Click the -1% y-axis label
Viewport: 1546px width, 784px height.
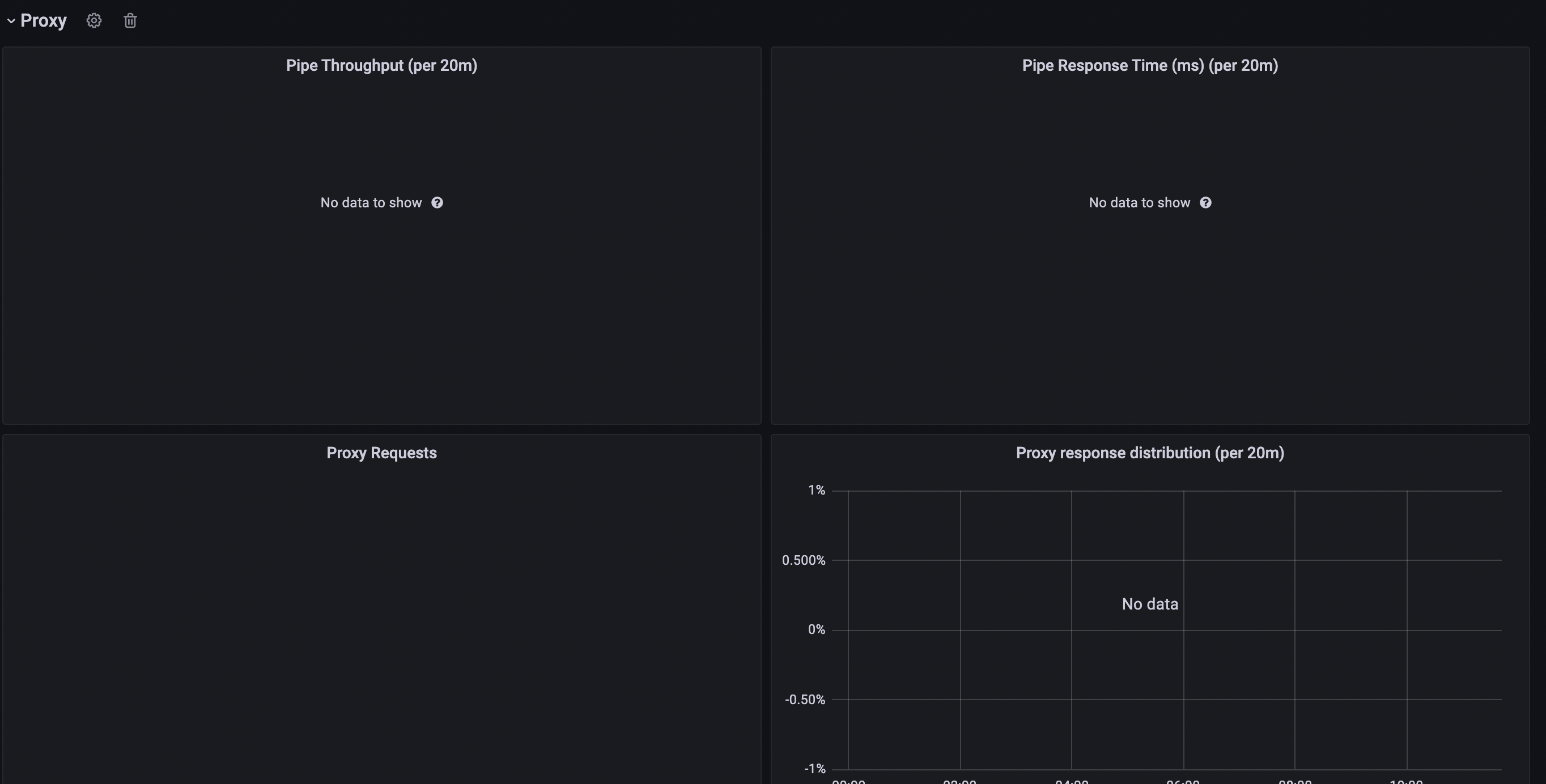coord(814,768)
